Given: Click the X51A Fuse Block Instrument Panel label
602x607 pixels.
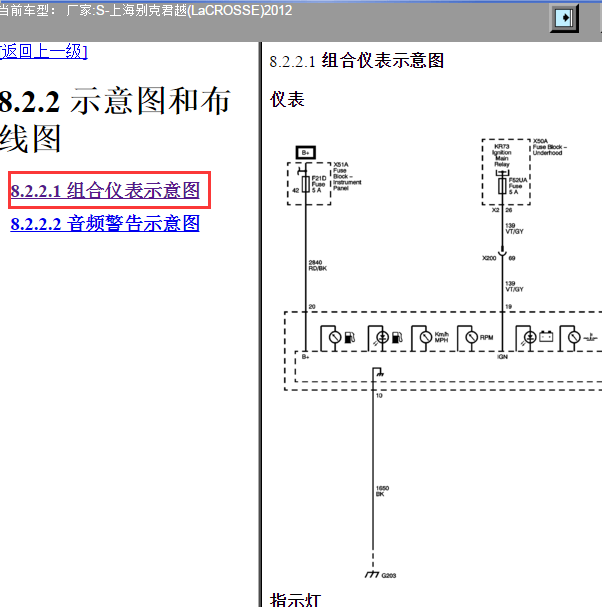Looking at the screenshot, I should [347, 176].
